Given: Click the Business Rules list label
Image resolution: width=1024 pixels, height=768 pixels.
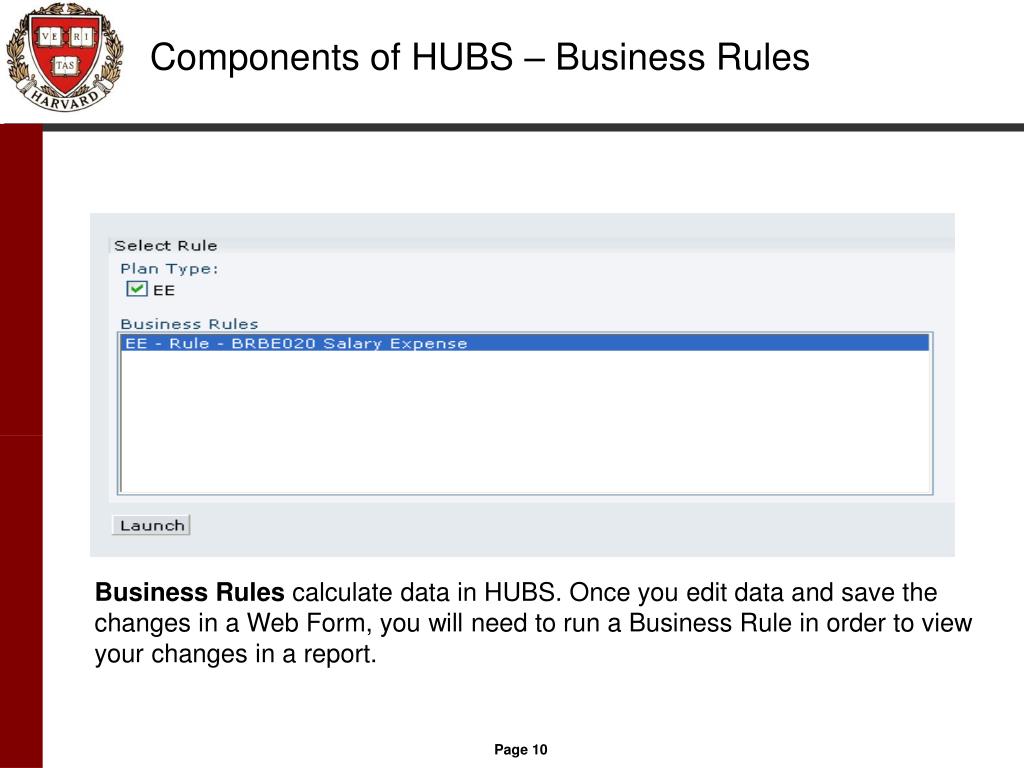Looking at the screenshot, I should pyautogui.click(x=189, y=324).
